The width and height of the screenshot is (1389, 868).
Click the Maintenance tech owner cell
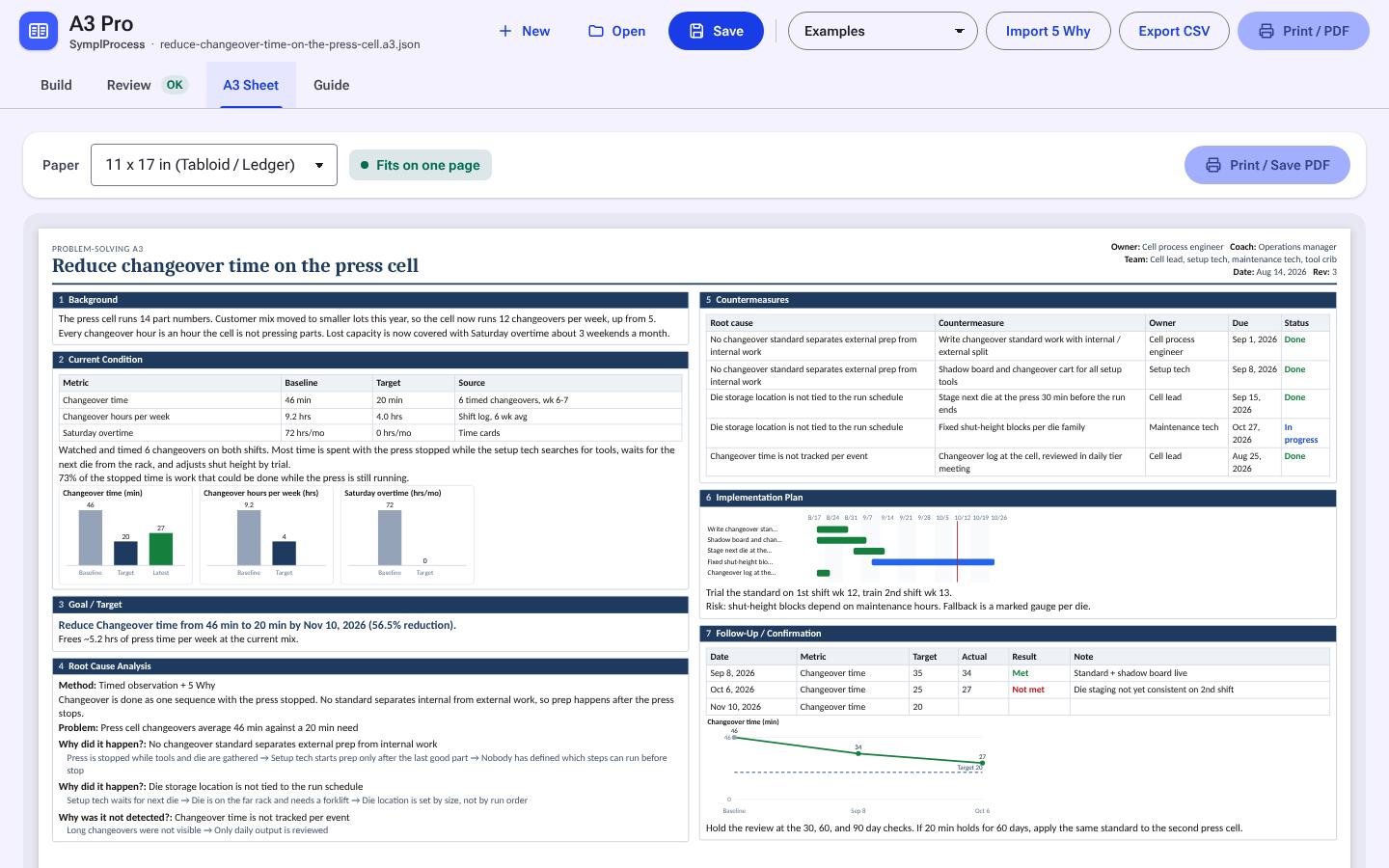pos(1185,433)
